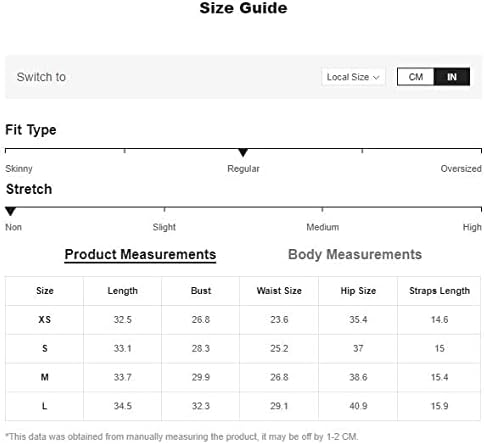Switch units to CM
Viewport: 484px width, 444px height.
tap(416, 77)
